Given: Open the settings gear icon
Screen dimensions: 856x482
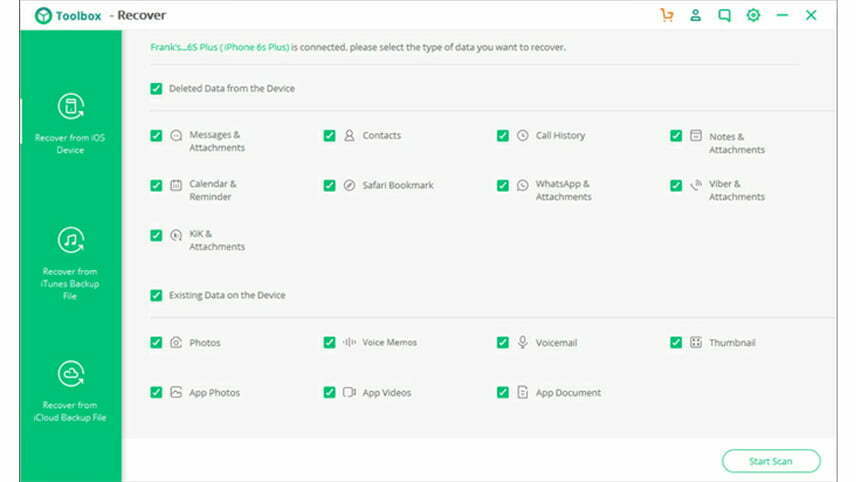Looking at the screenshot, I should 753,15.
